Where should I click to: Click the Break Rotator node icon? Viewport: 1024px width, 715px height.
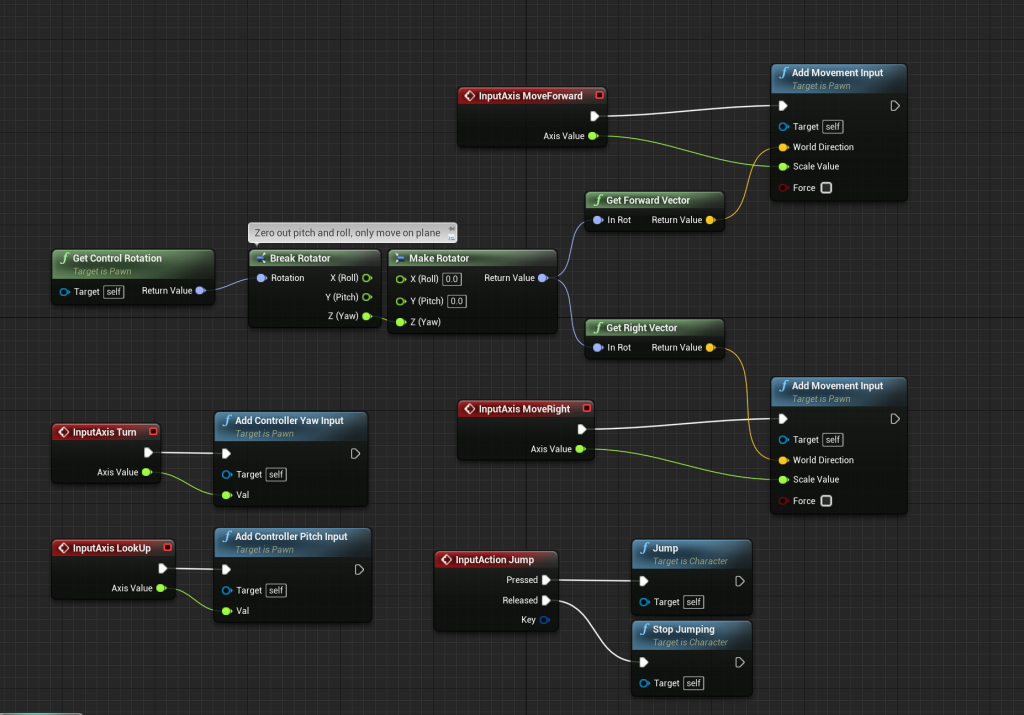point(260,258)
